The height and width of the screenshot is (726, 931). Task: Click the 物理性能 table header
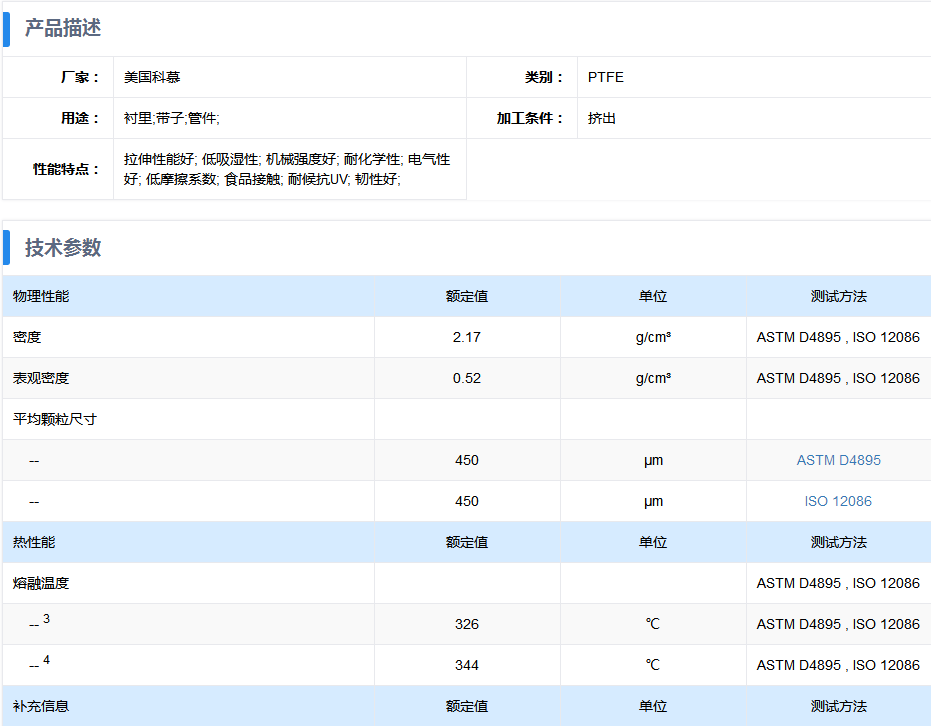tap(41, 296)
